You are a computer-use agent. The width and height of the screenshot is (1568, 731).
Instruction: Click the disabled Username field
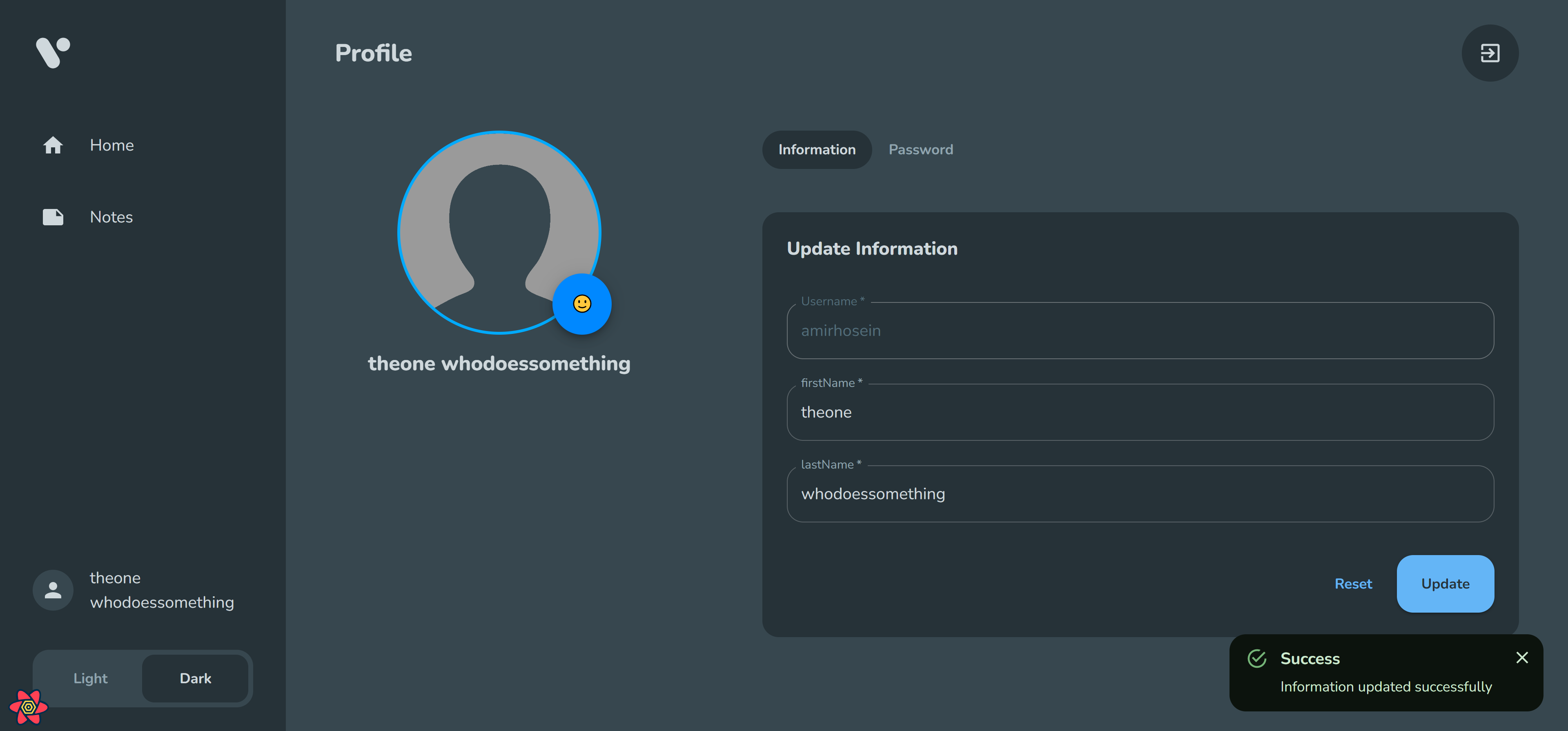click(1140, 331)
